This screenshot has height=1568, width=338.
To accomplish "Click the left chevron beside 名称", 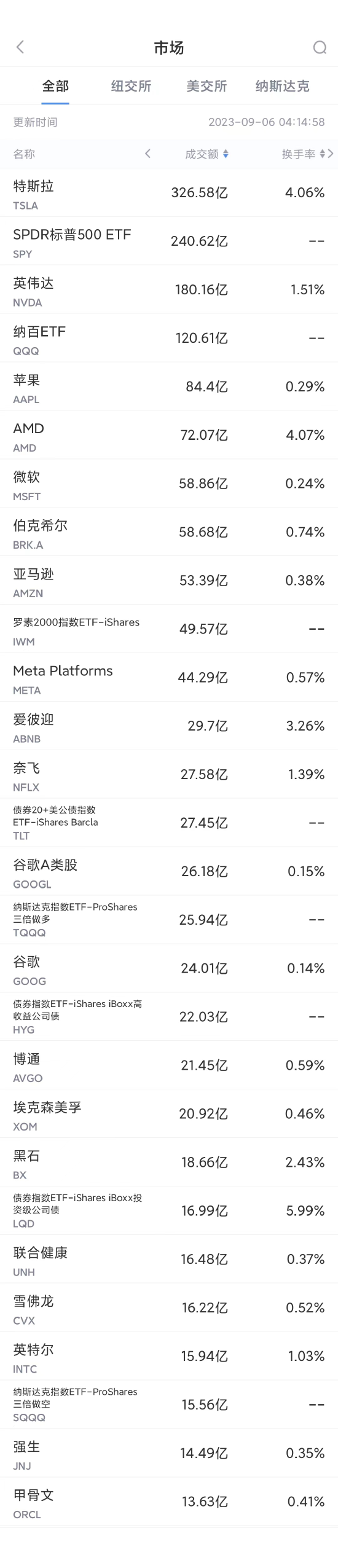I will [x=147, y=154].
